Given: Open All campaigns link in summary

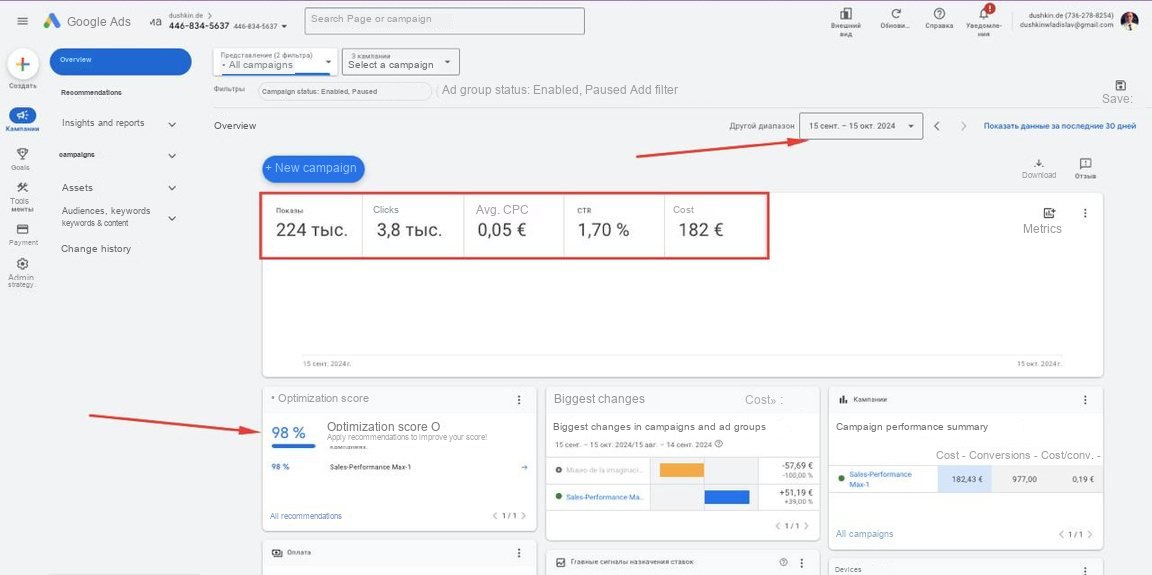Looking at the screenshot, I should [865, 534].
